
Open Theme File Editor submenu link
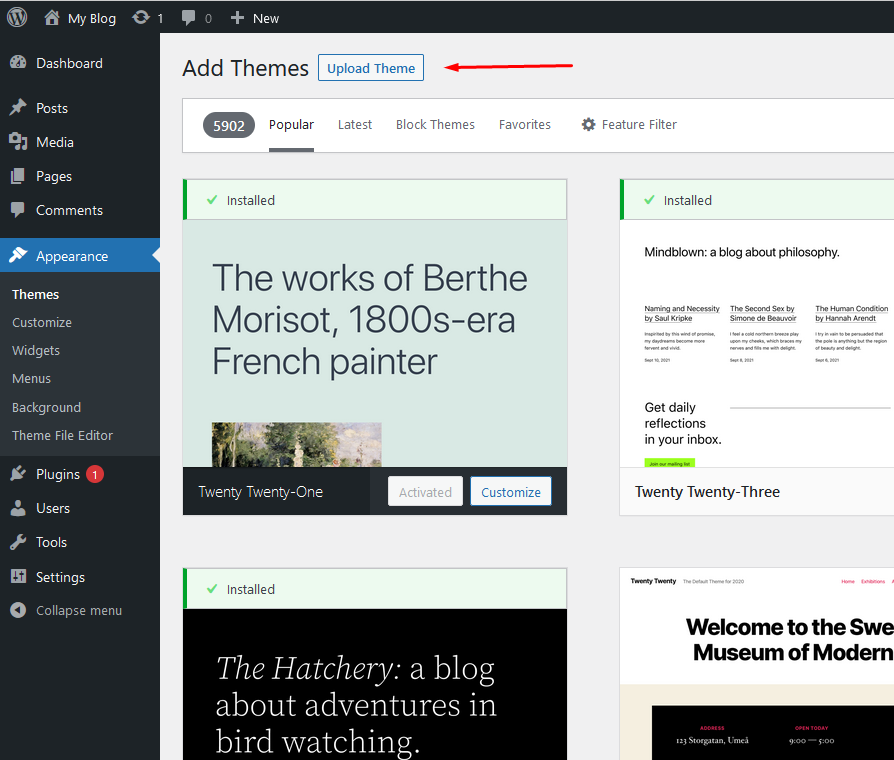[x=62, y=435]
